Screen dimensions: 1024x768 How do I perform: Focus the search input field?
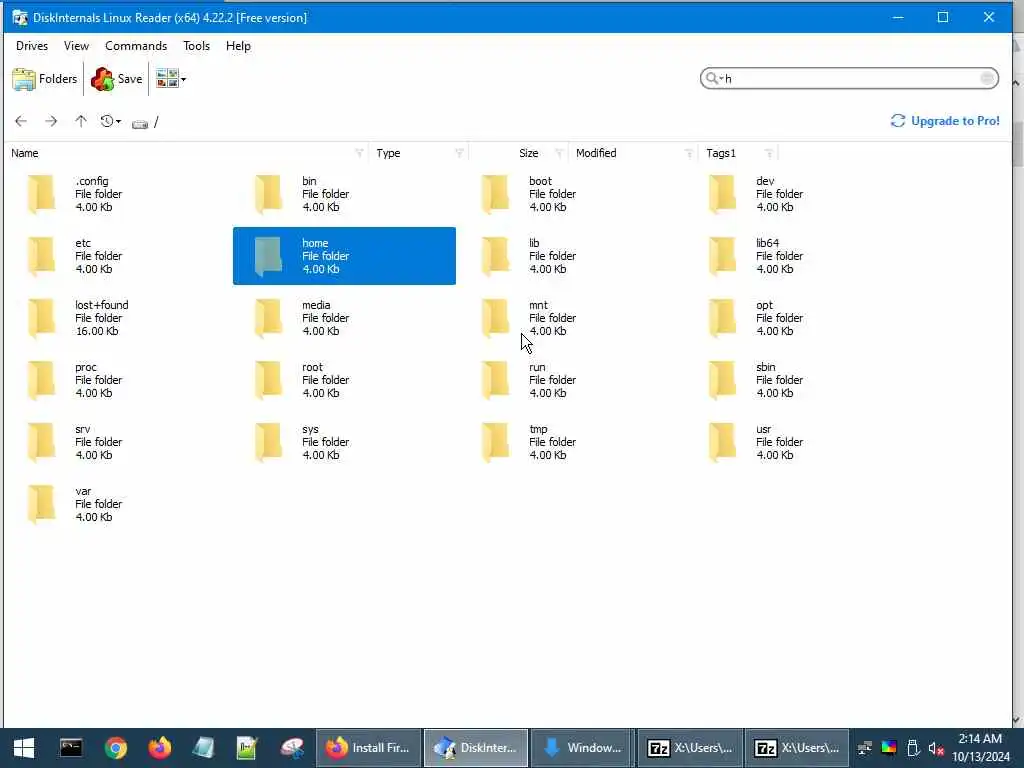coord(849,78)
